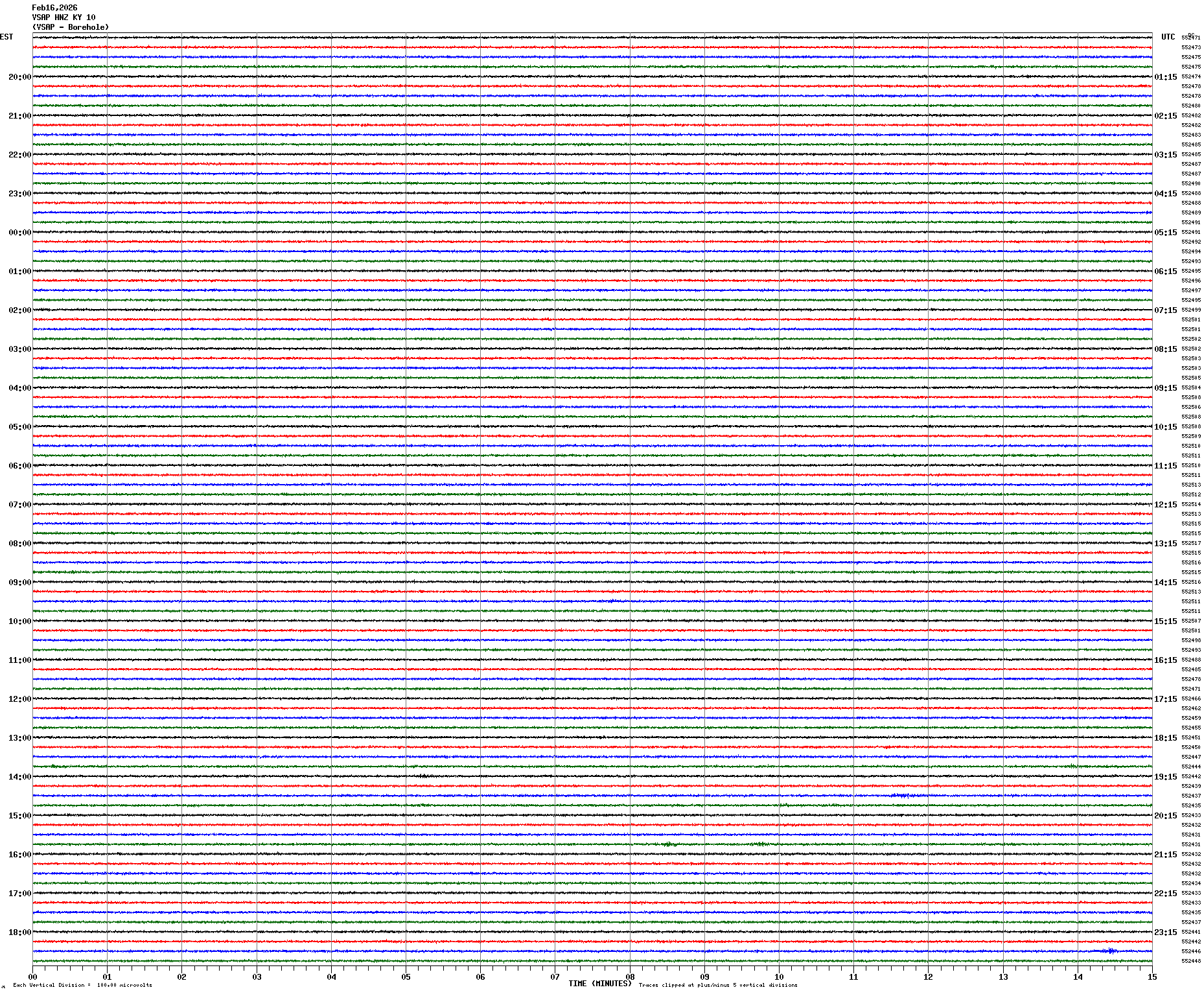
Task: Click minute 12 on the bottom axis
Action: coord(928,977)
